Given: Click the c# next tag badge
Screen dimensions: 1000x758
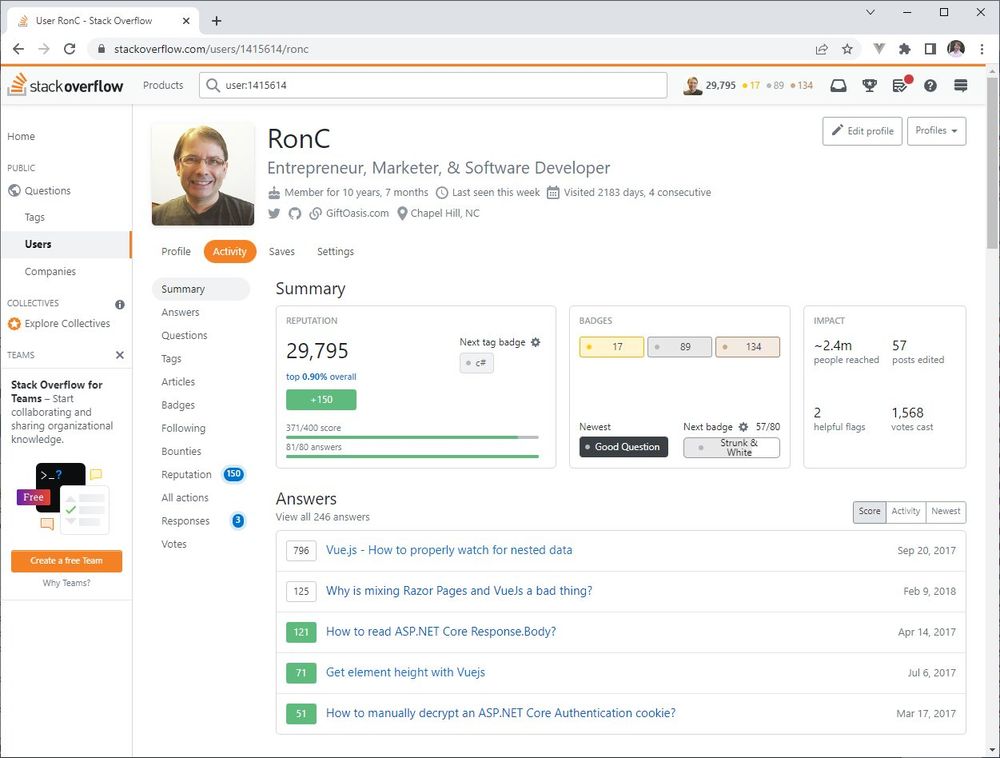Looking at the screenshot, I should (x=476, y=363).
